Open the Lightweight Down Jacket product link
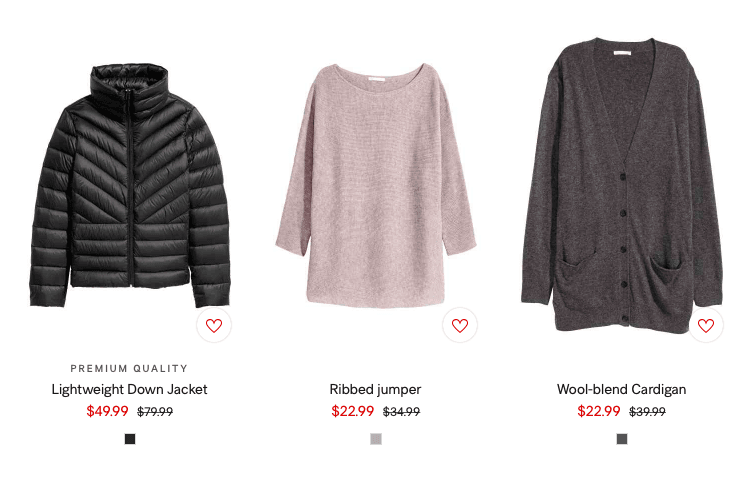 pos(129,389)
